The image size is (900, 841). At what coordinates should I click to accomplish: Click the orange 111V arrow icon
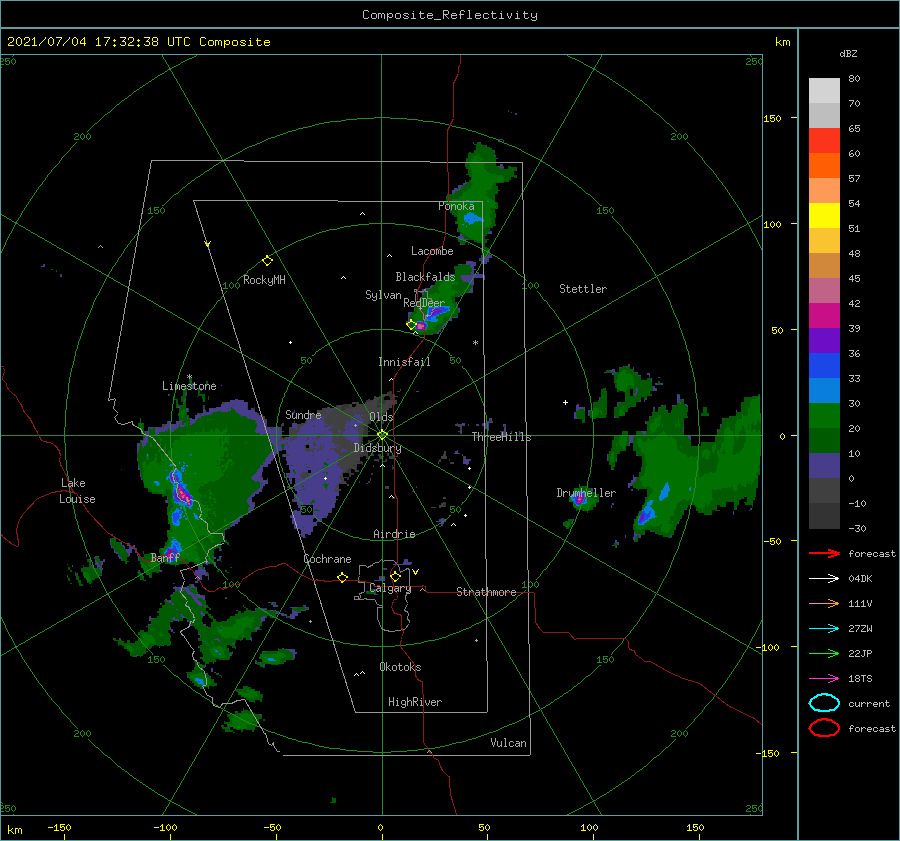824,603
